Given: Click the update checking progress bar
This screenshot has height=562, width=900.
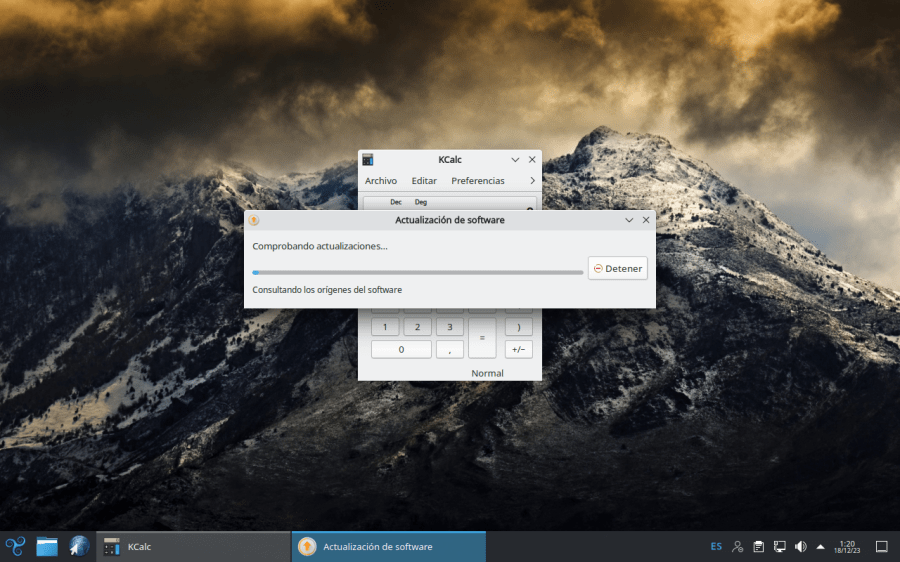Looking at the screenshot, I should pyautogui.click(x=417, y=272).
